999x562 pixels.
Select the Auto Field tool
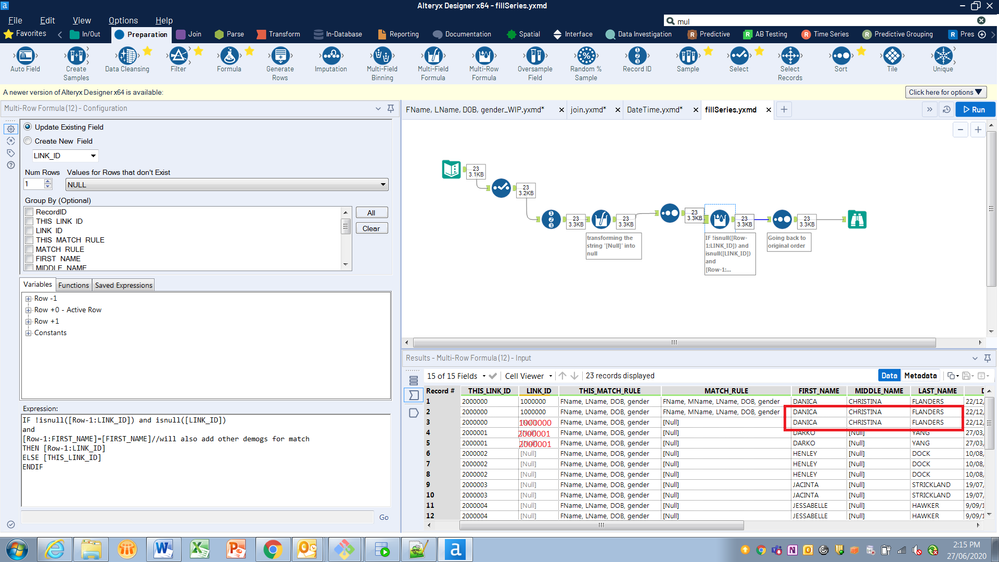(x=25, y=60)
